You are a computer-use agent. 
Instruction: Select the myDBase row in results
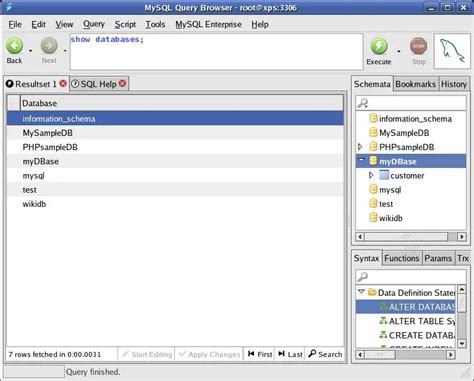175,161
